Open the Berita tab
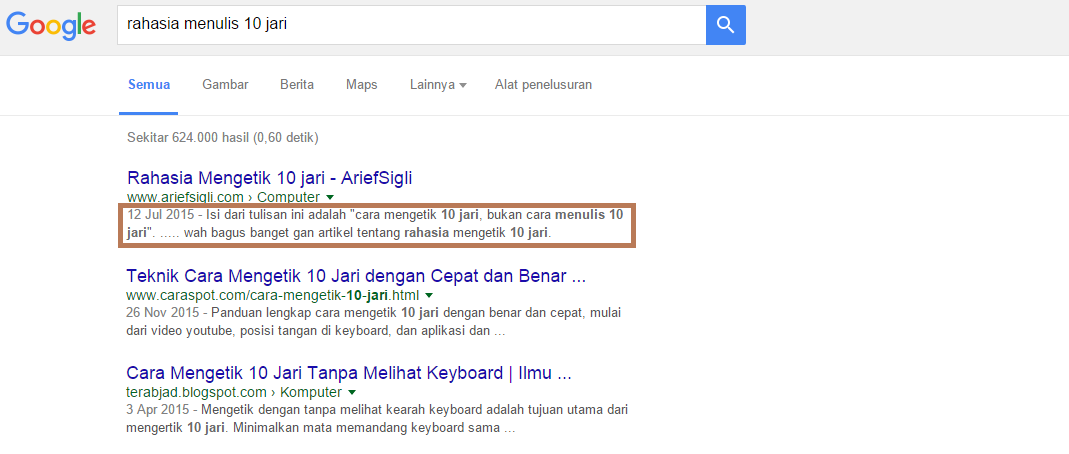Viewport: 1069px width, 454px height. click(297, 85)
